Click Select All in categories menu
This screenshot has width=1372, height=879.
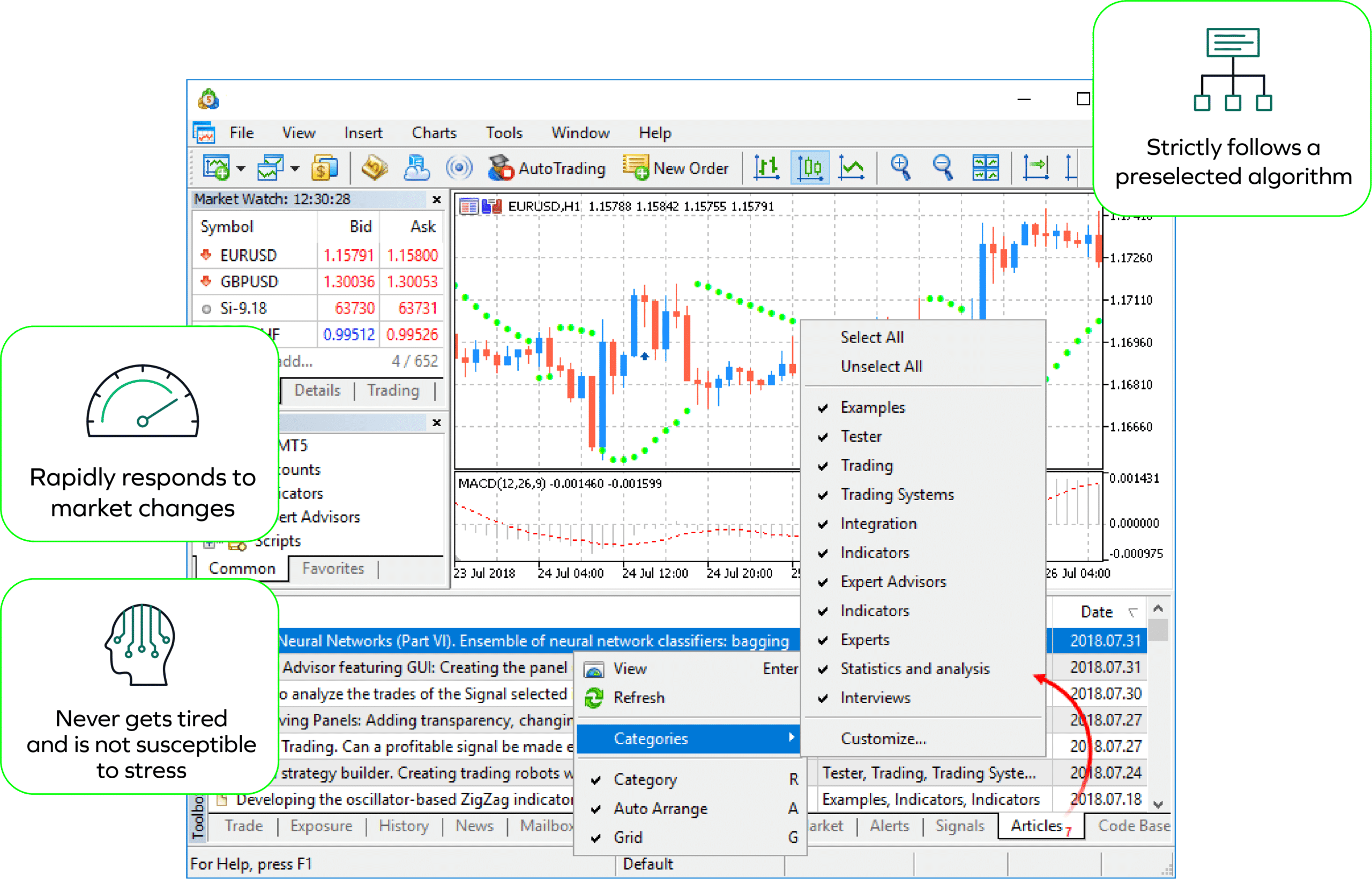click(x=871, y=337)
